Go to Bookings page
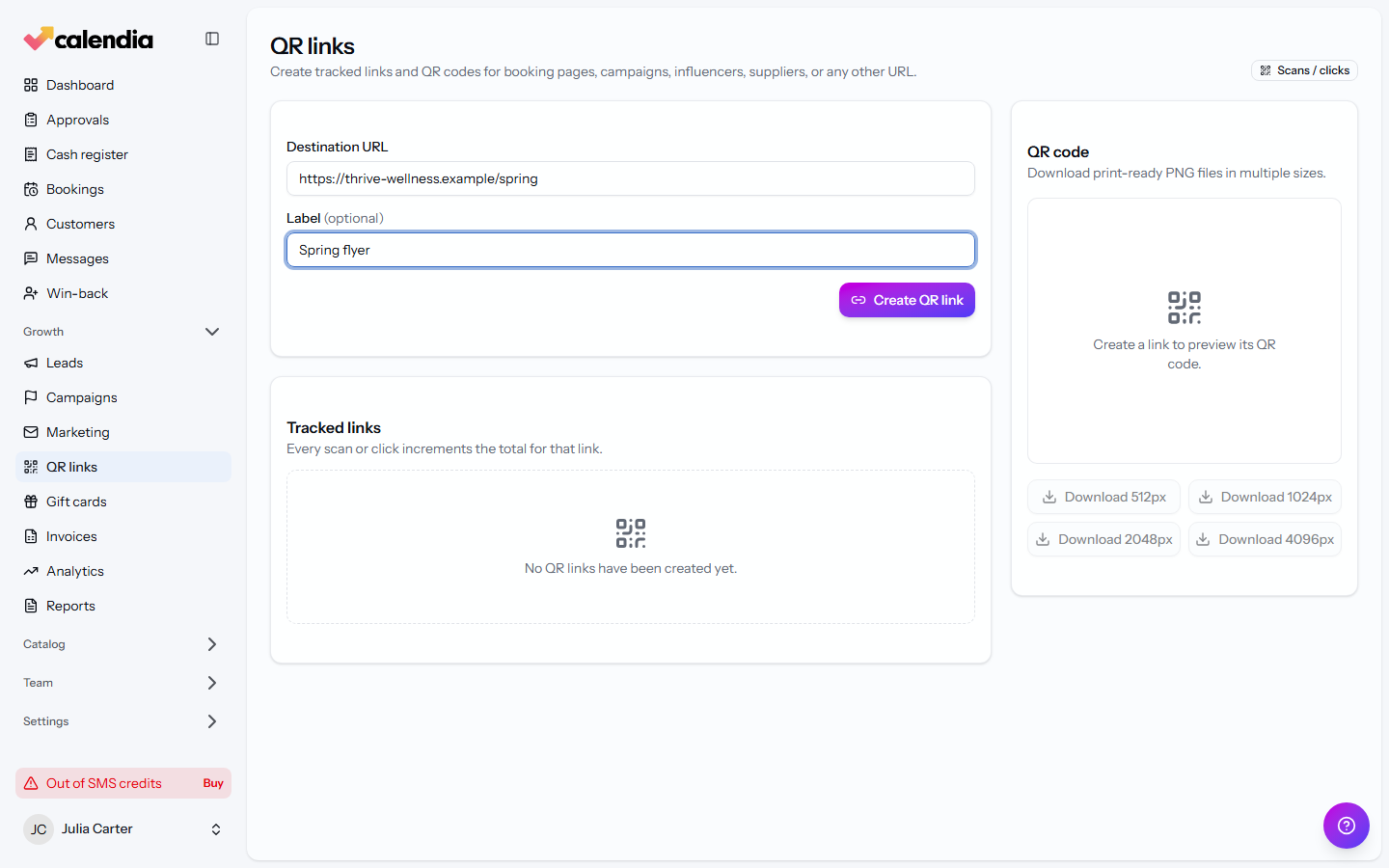The image size is (1389, 868). point(123,189)
